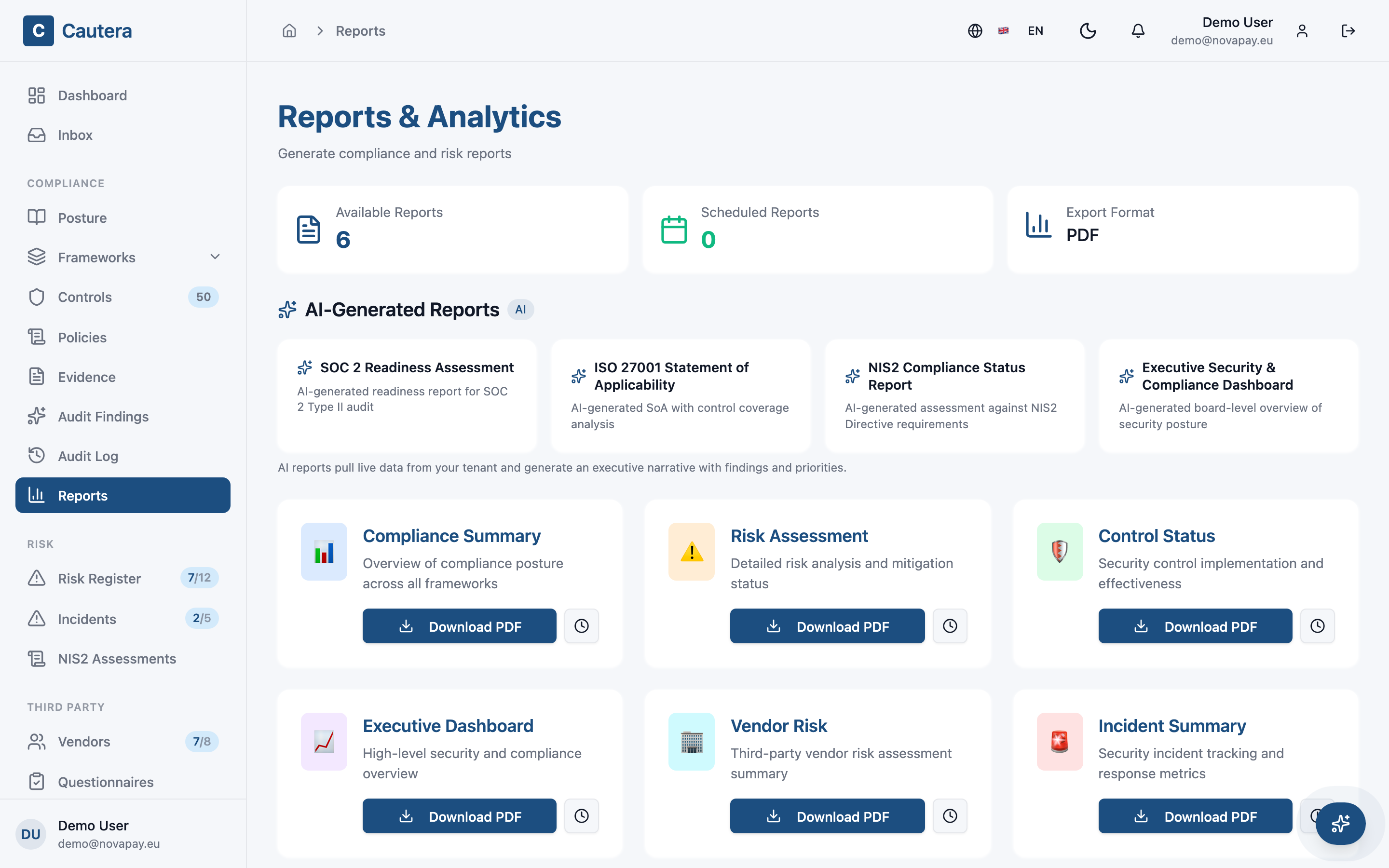Click the Vendor Risk building icon
1389x868 pixels.
(x=692, y=742)
